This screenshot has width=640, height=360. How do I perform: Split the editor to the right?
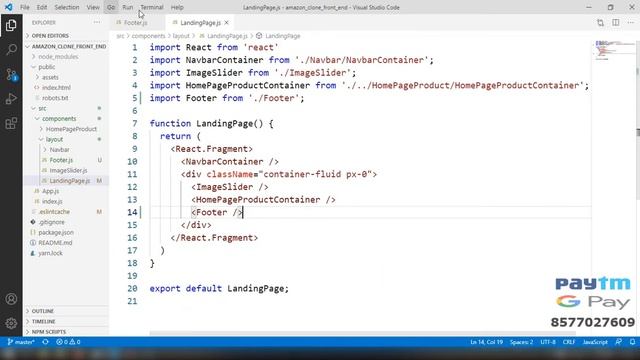(x=616, y=23)
